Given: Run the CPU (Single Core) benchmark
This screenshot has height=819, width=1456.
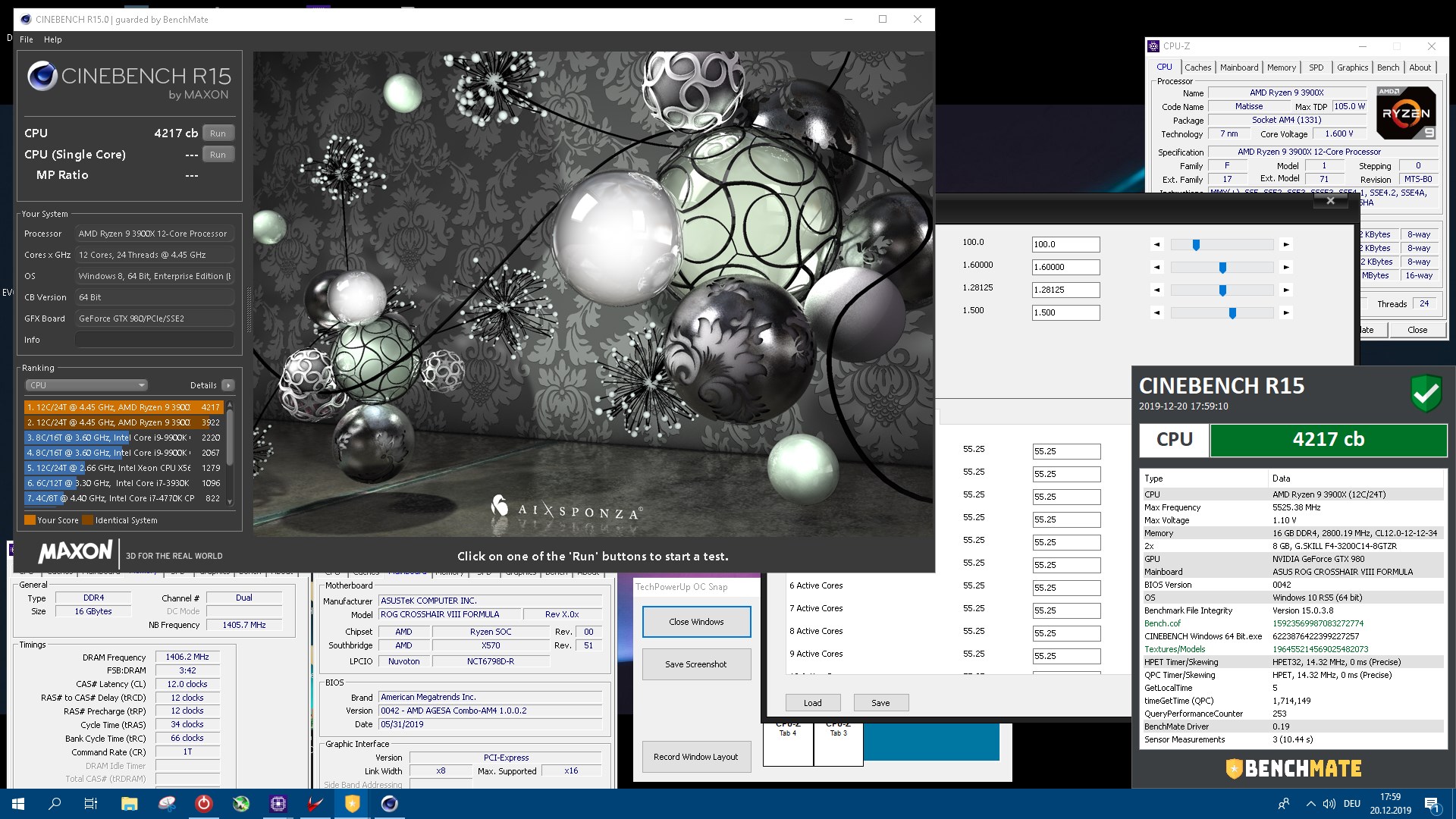Looking at the screenshot, I should click(x=218, y=155).
